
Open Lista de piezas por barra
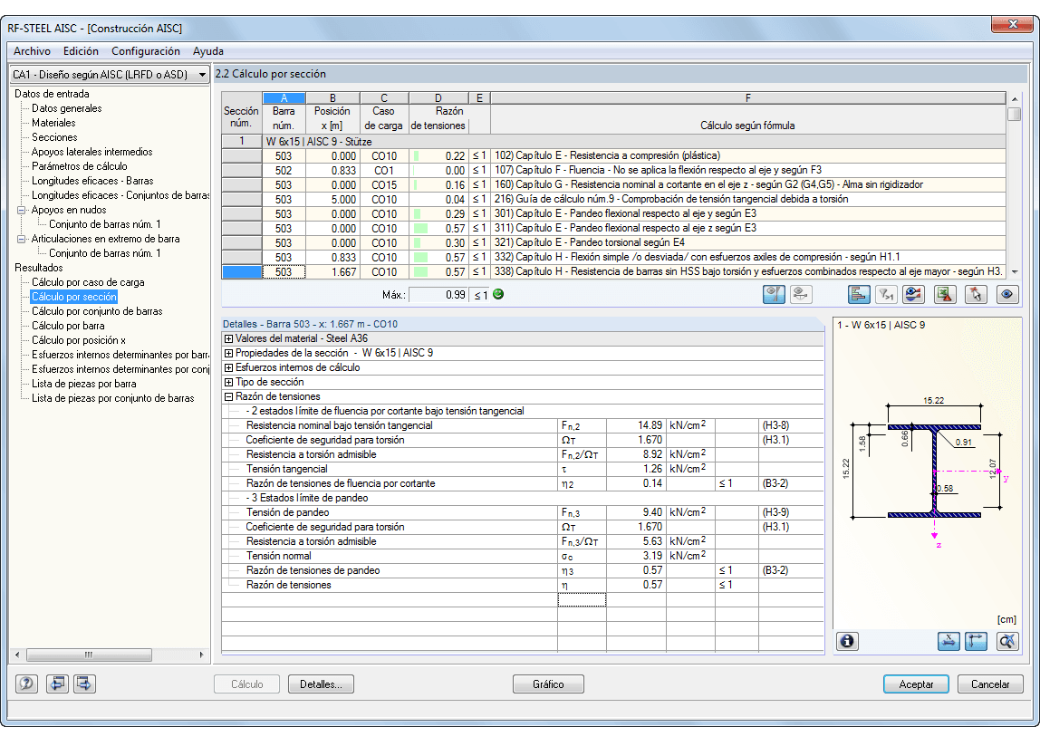click(x=84, y=384)
